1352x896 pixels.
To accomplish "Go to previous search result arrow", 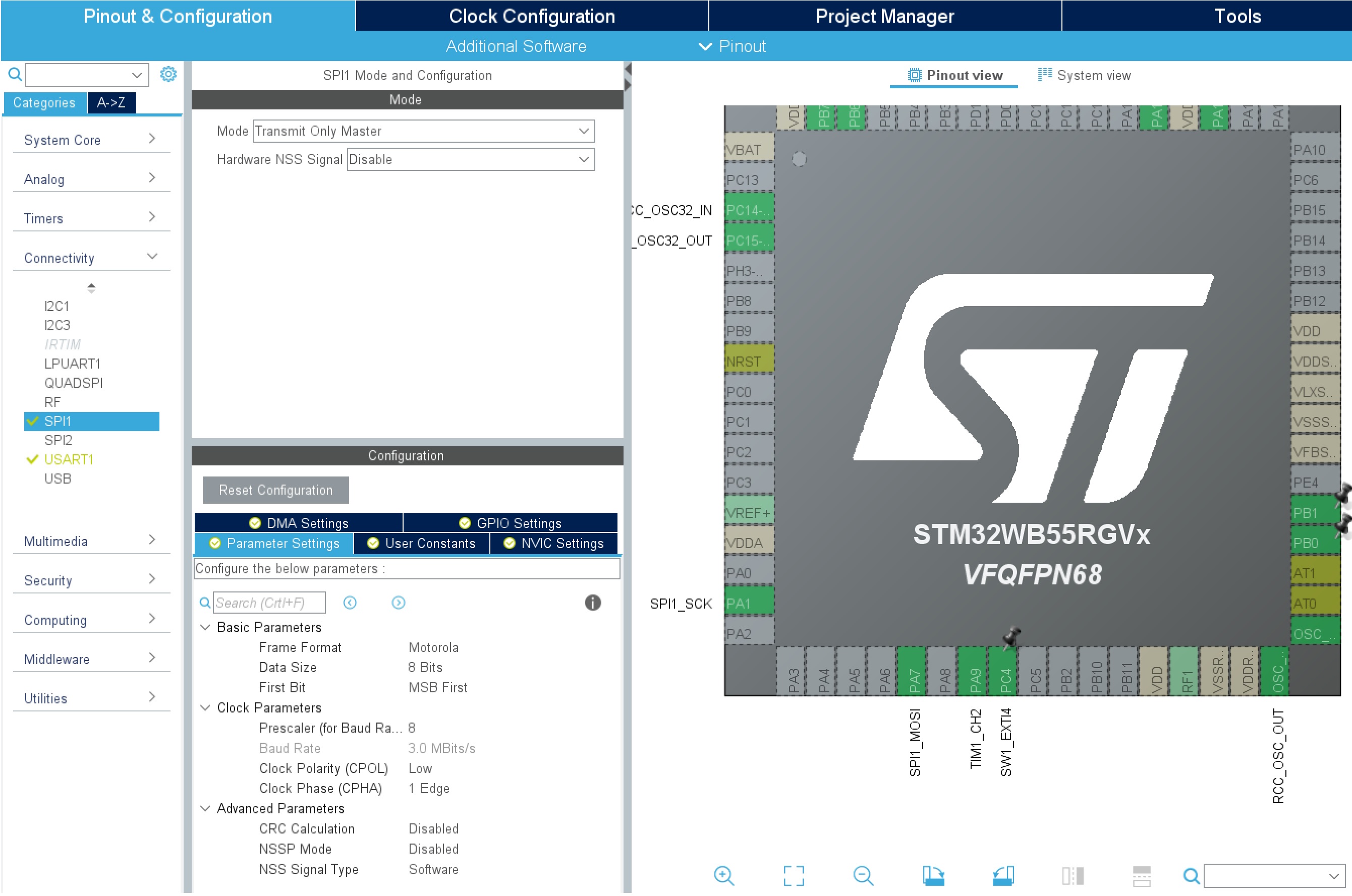I will click(x=350, y=602).
